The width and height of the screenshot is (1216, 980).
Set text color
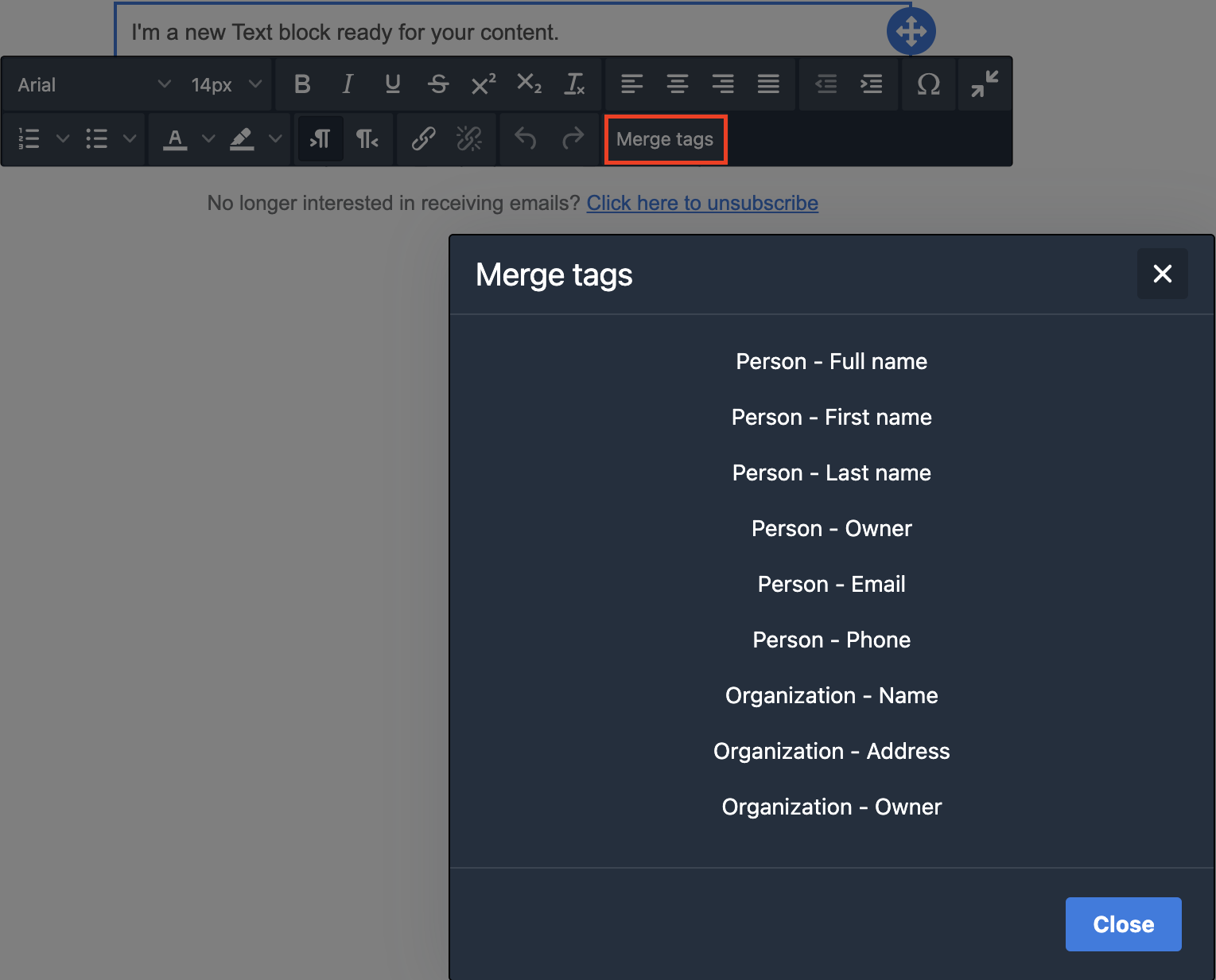[176, 139]
